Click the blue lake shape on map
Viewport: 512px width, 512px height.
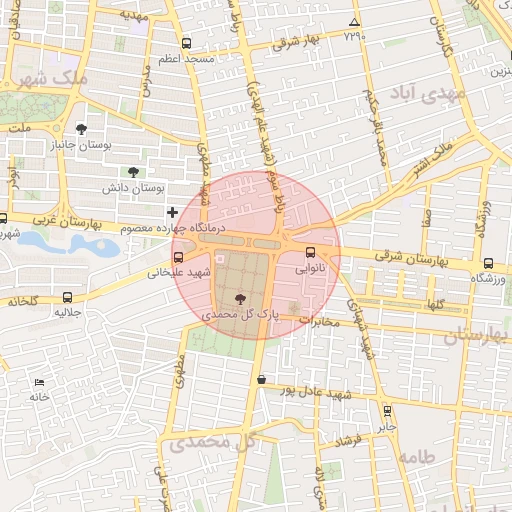68,244
